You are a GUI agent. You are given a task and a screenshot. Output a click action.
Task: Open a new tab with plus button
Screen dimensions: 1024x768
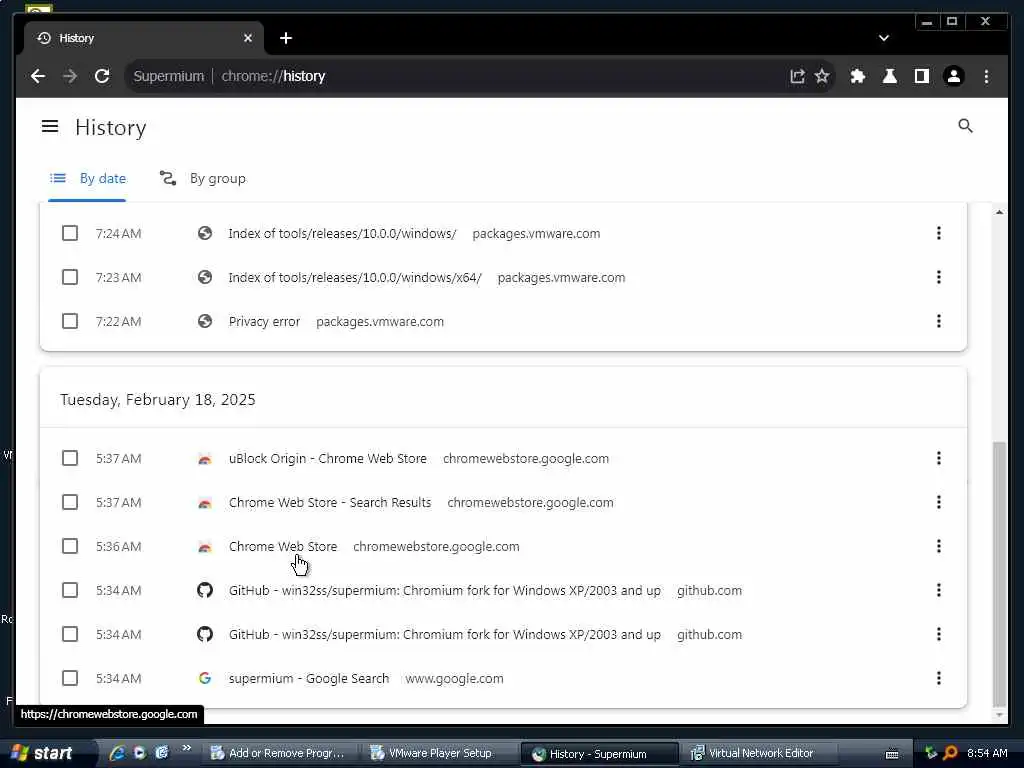point(285,38)
